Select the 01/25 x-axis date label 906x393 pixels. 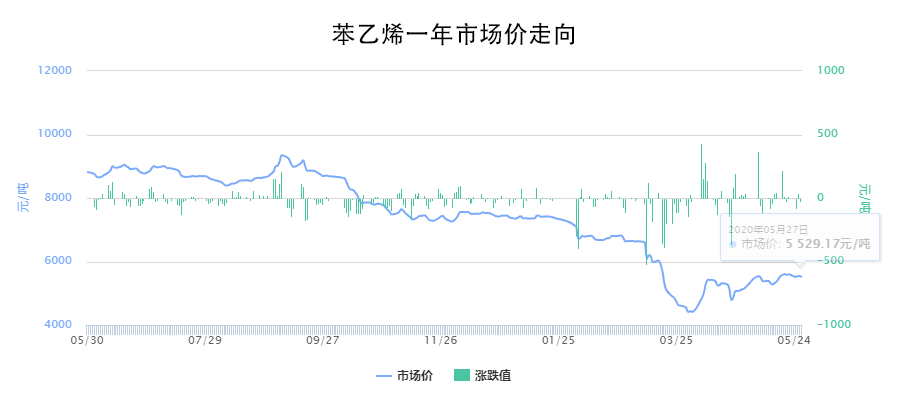coord(559,340)
